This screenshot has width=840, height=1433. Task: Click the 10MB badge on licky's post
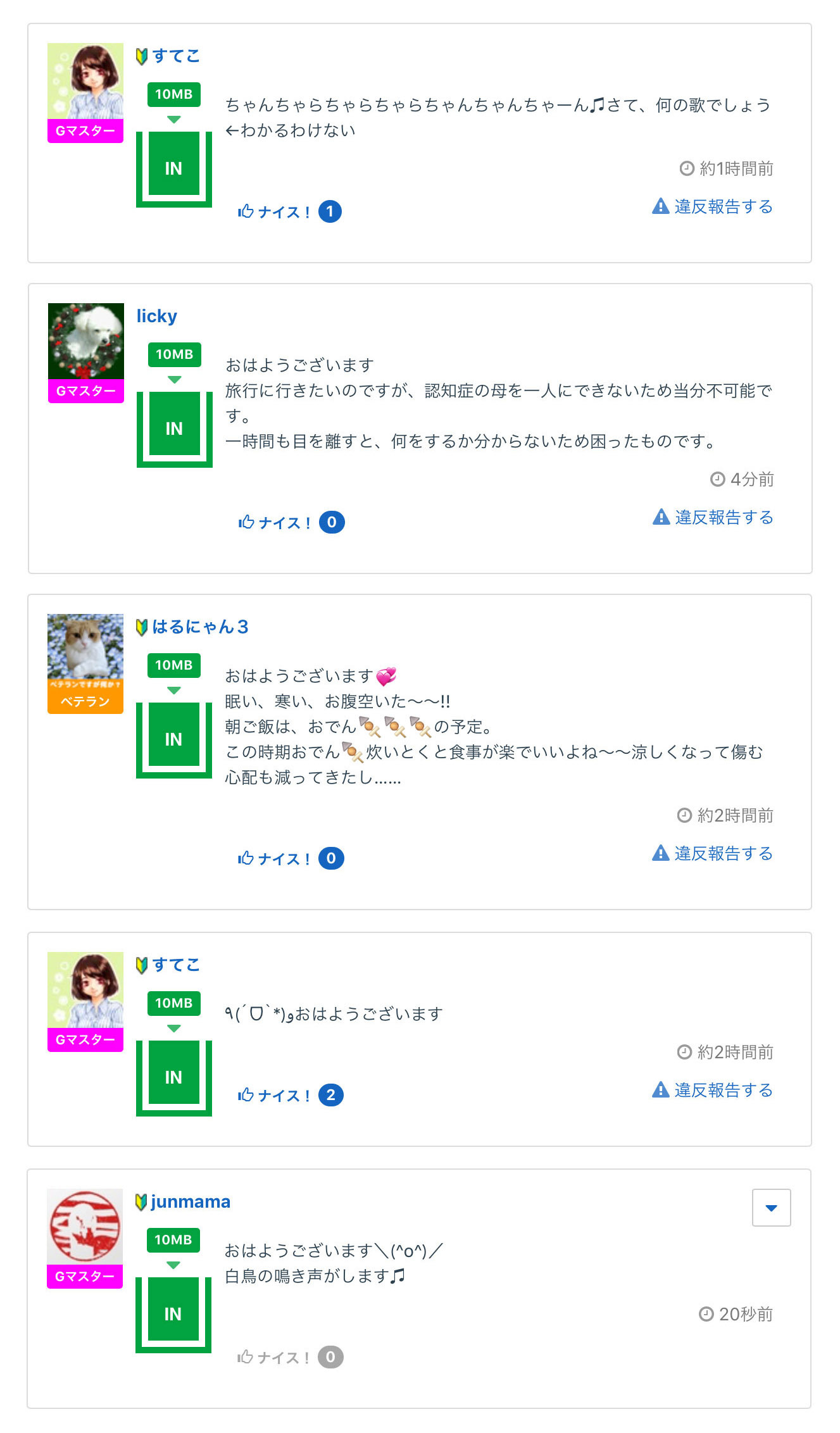point(174,354)
